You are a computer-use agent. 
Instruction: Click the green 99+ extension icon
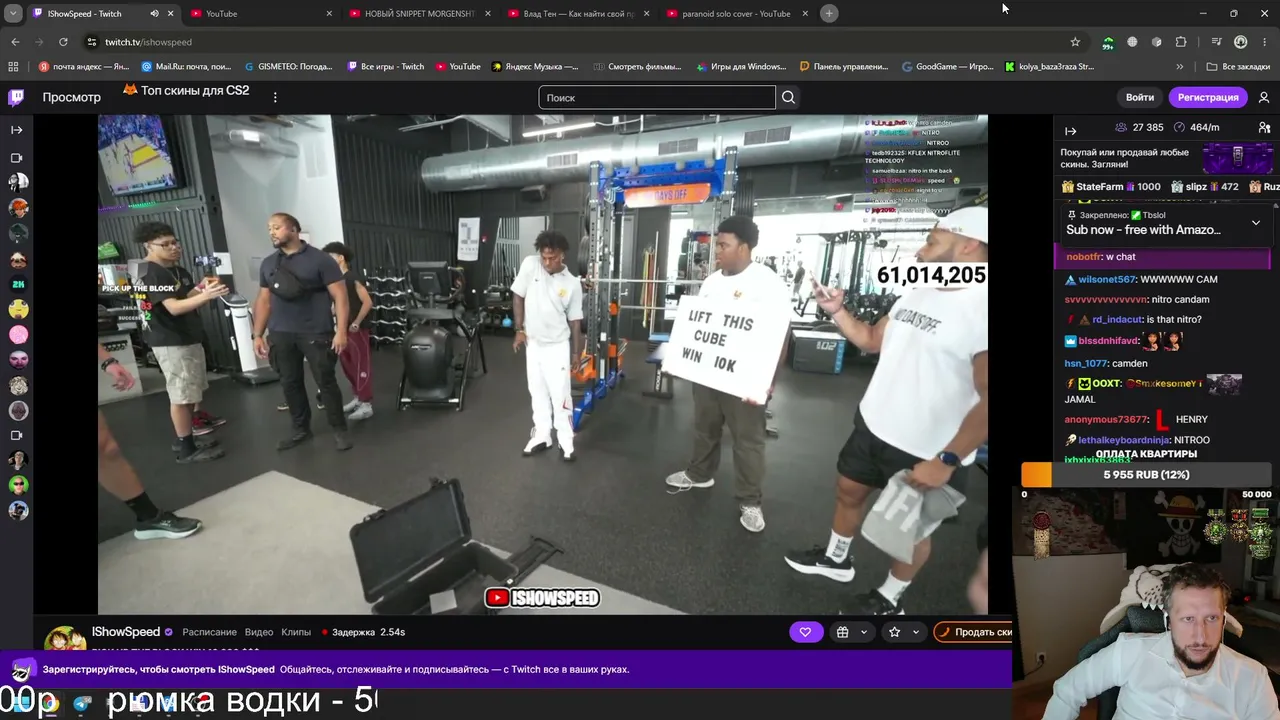(1108, 42)
